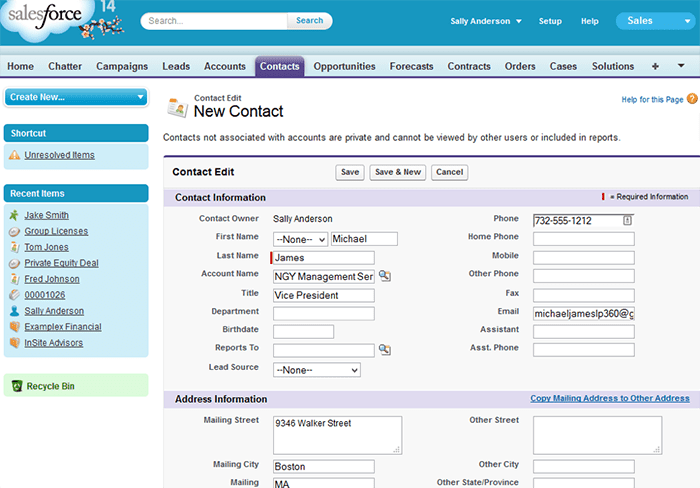Switch to the Forecasts tab

411,66
